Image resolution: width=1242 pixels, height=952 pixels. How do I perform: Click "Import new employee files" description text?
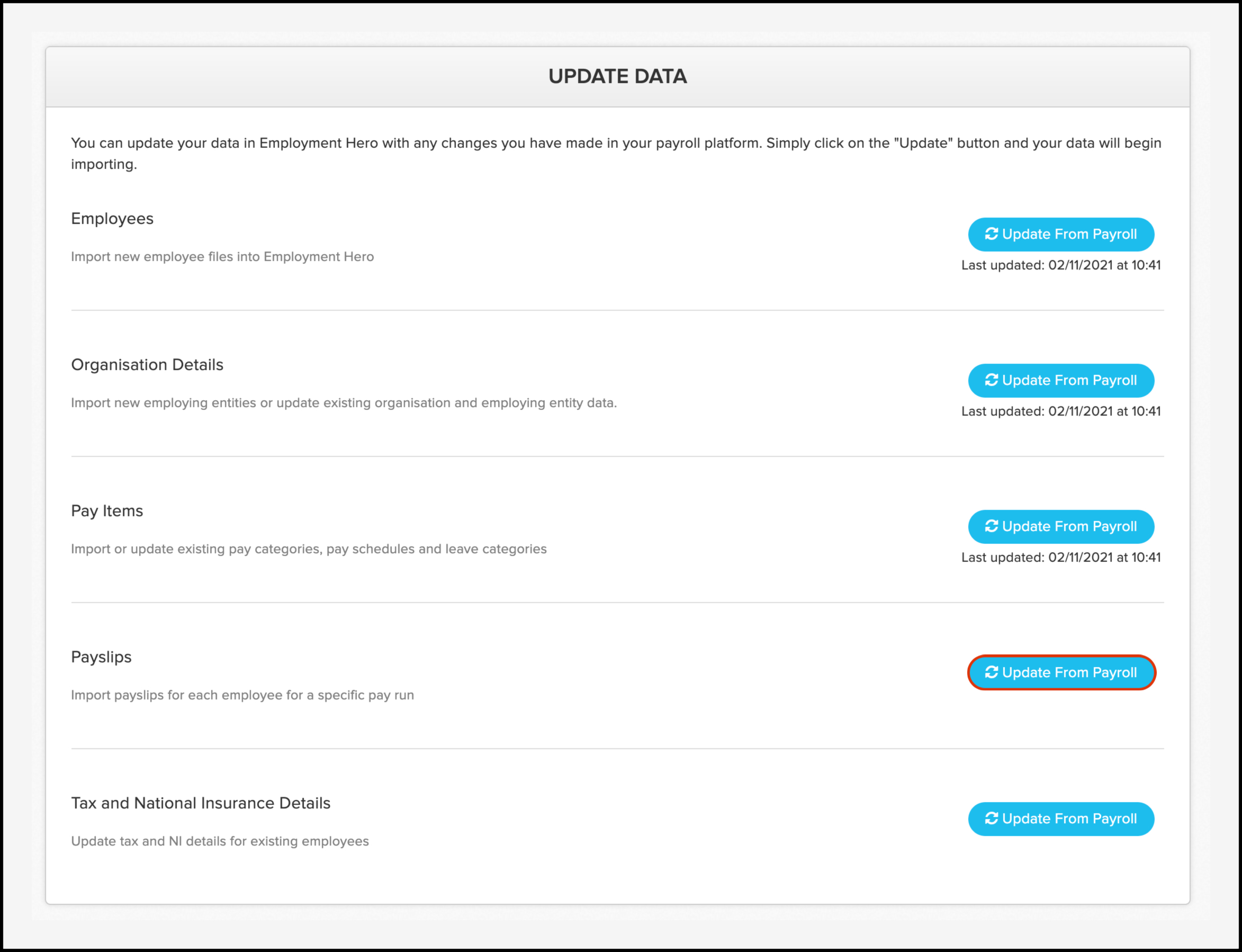pyautogui.click(x=222, y=257)
